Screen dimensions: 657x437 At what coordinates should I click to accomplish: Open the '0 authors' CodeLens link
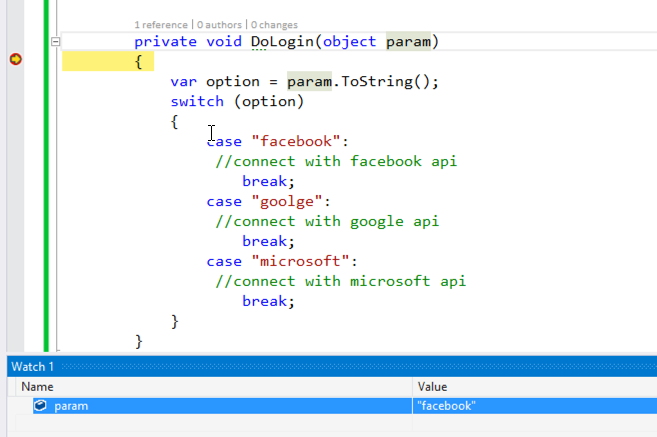pos(219,25)
